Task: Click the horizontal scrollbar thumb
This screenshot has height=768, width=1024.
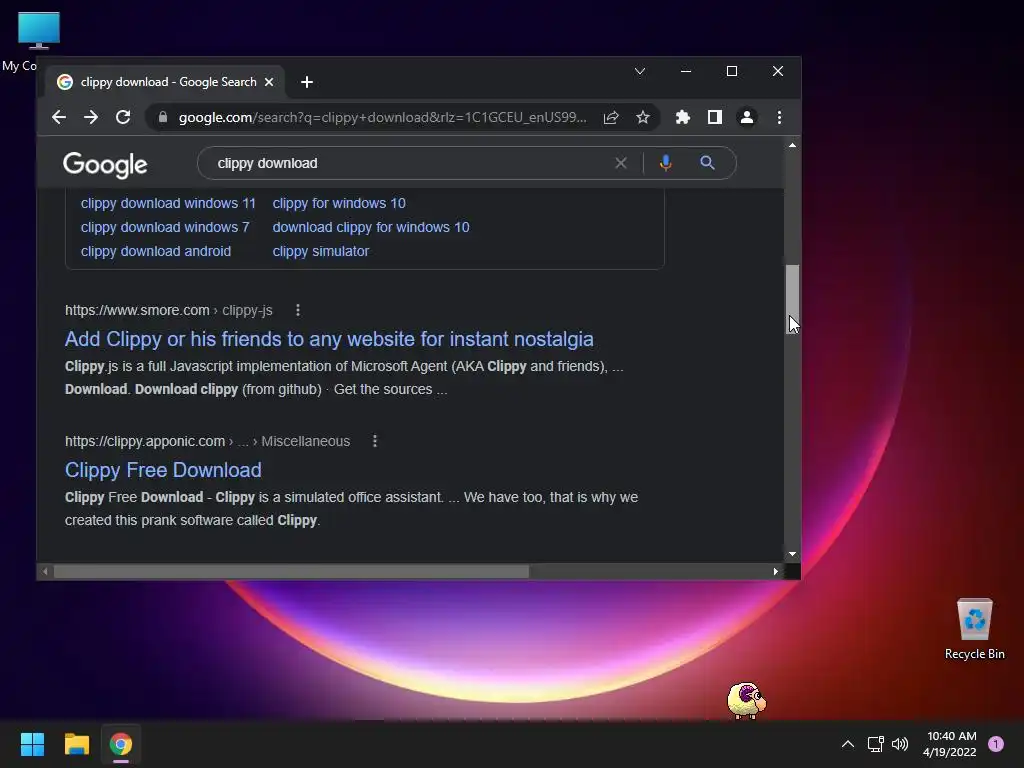Action: [291, 571]
